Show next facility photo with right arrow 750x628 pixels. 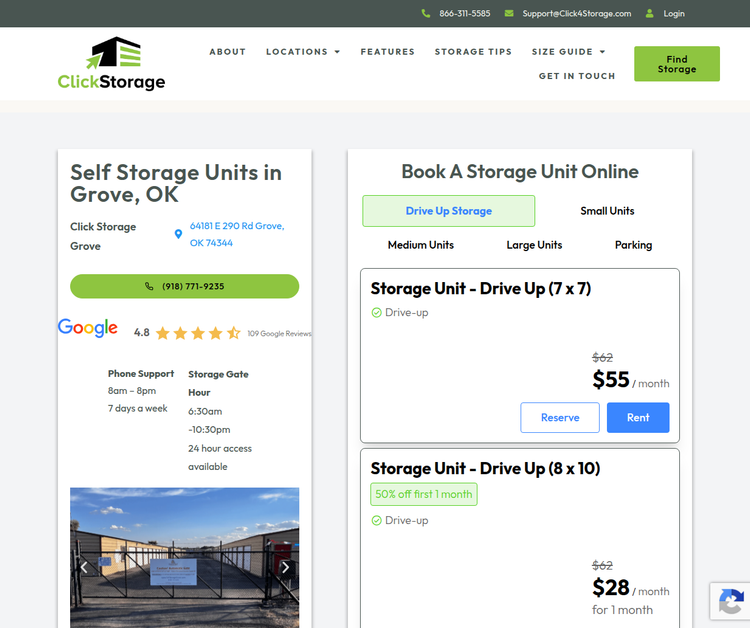286,567
